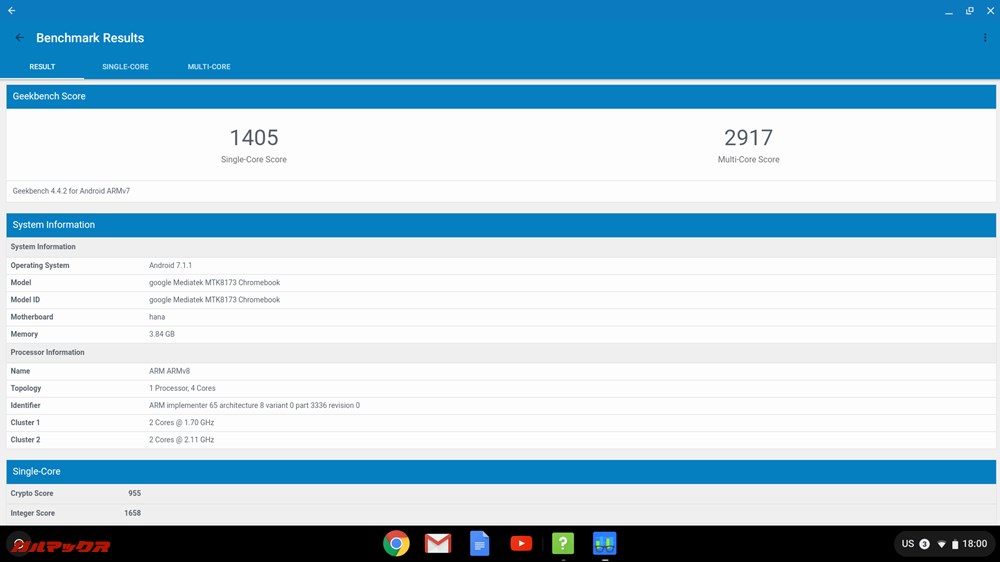Screen dimensions: 1000x562
Task: Switch to the MULTI-CORE tab
Action: click(x=209, y=66)
